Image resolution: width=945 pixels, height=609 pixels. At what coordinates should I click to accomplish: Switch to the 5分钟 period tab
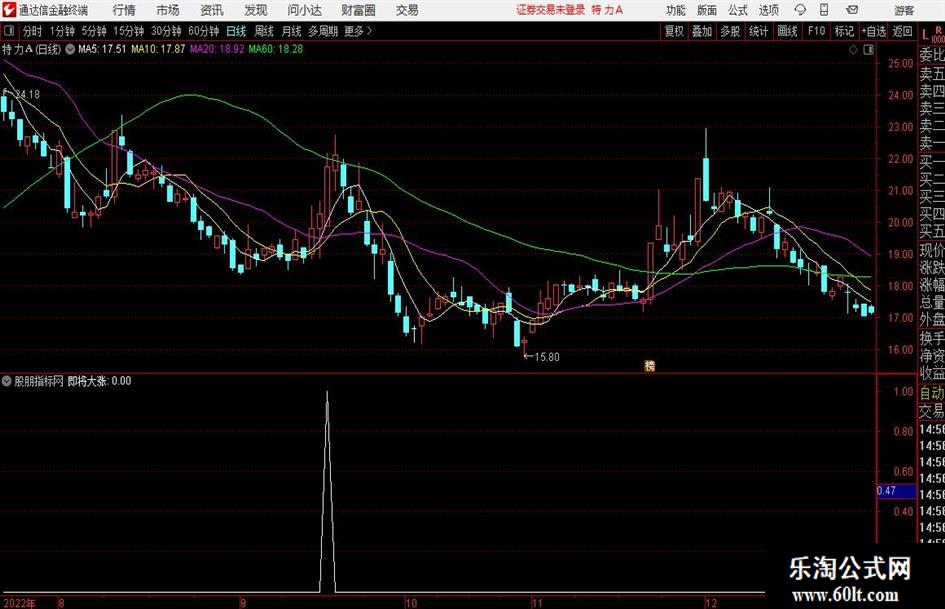(94, 31)
